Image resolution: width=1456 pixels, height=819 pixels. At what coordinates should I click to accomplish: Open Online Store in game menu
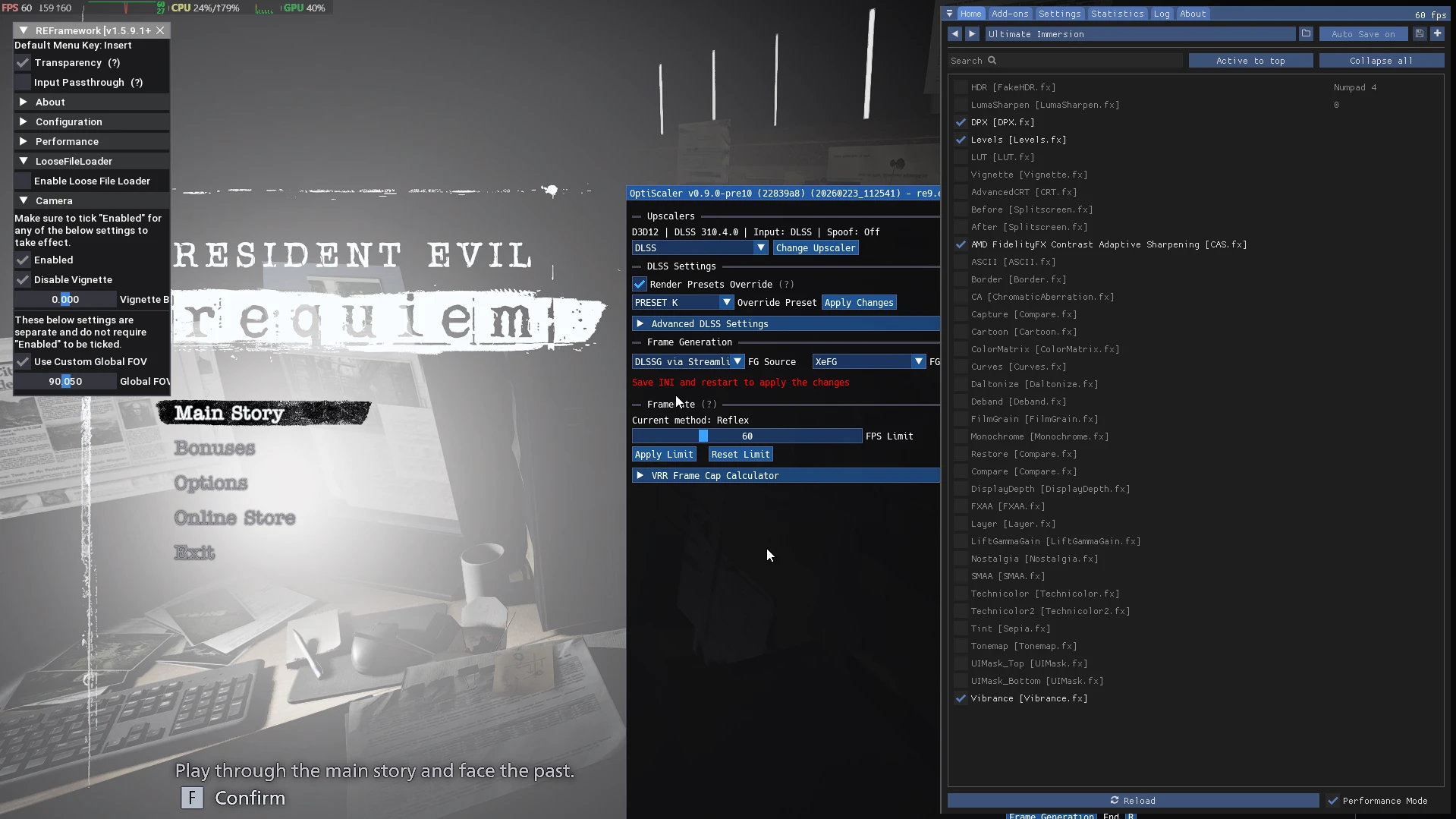click(234, 518)
